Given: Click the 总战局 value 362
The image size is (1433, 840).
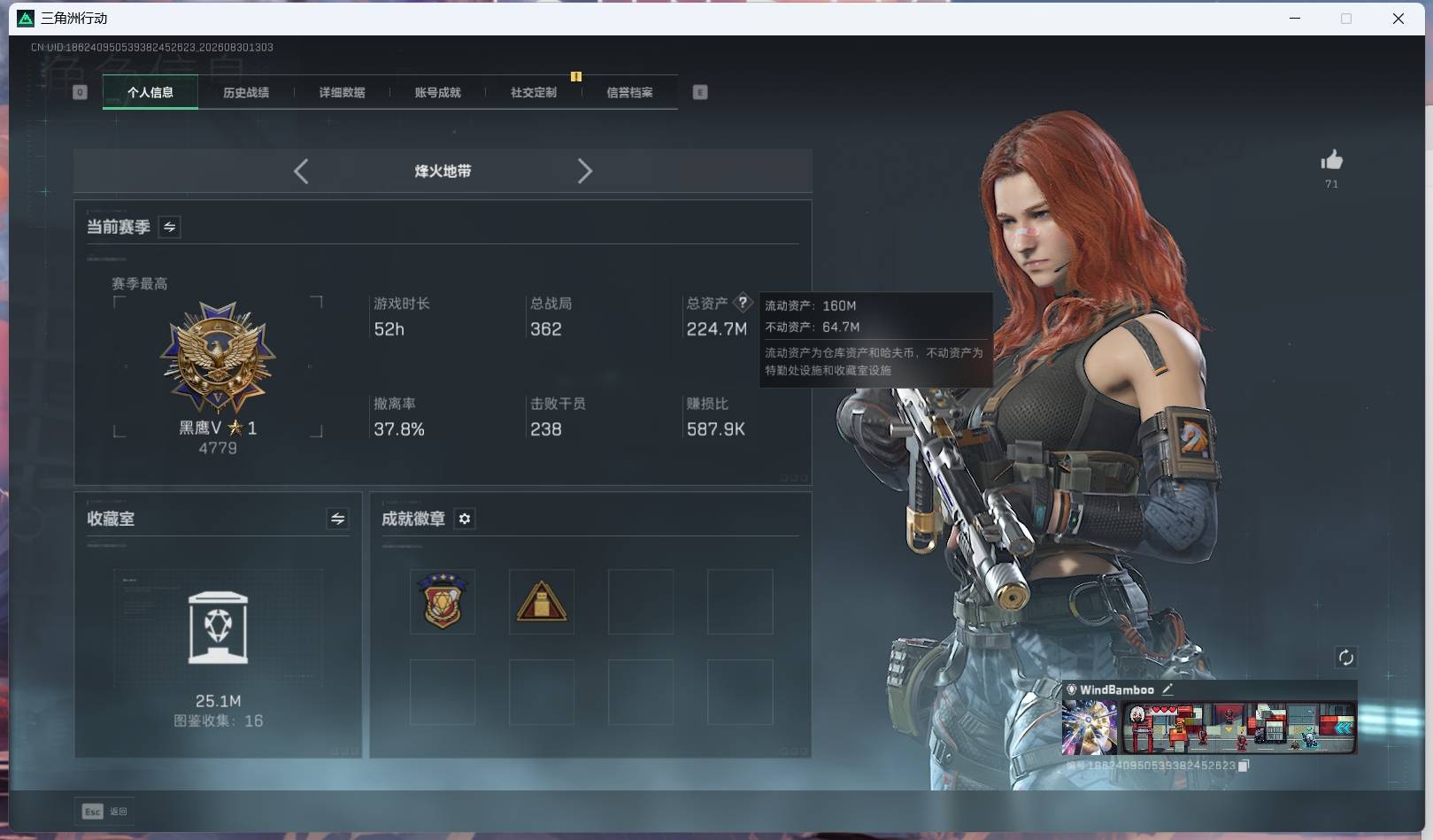Looking at the screenshot, I should (546, 329).
